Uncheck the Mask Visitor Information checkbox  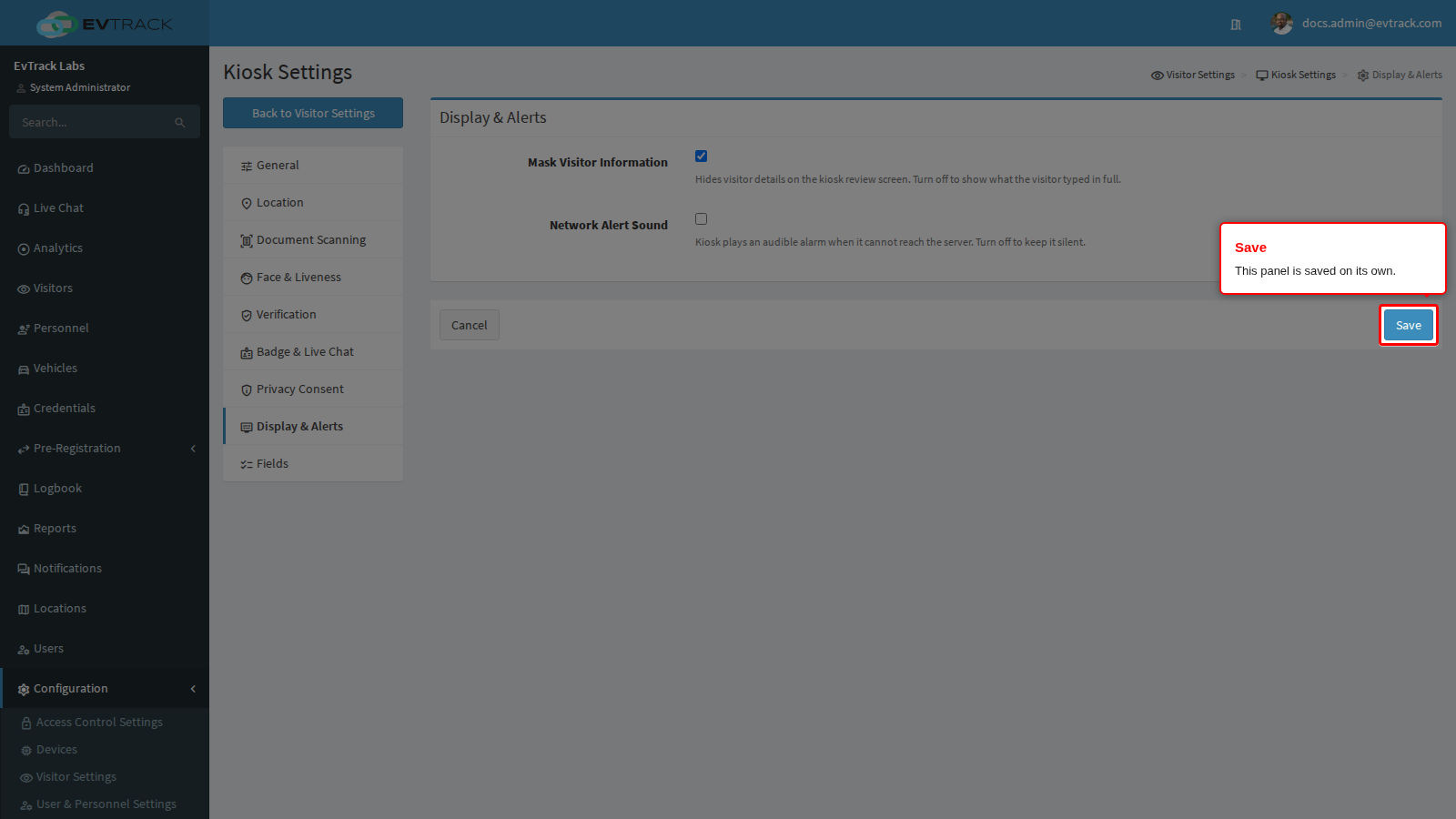[x=701, y=157]
